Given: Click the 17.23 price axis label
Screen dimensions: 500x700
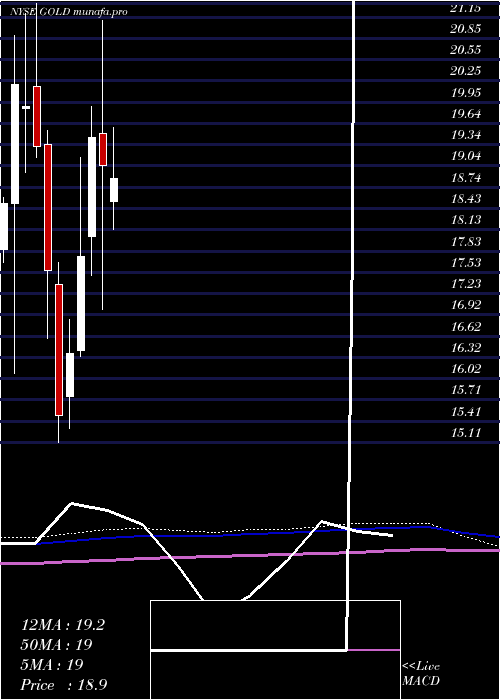Looking at the screenshot, I should 466,284.
